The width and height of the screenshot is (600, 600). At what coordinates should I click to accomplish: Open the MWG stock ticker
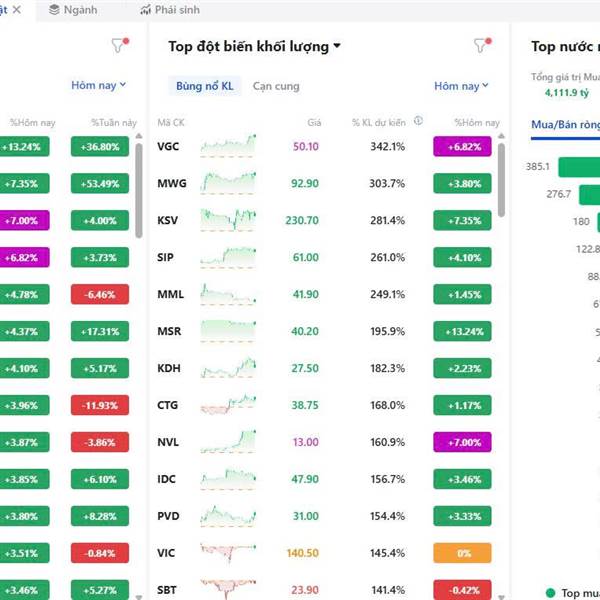coord(172,184)
